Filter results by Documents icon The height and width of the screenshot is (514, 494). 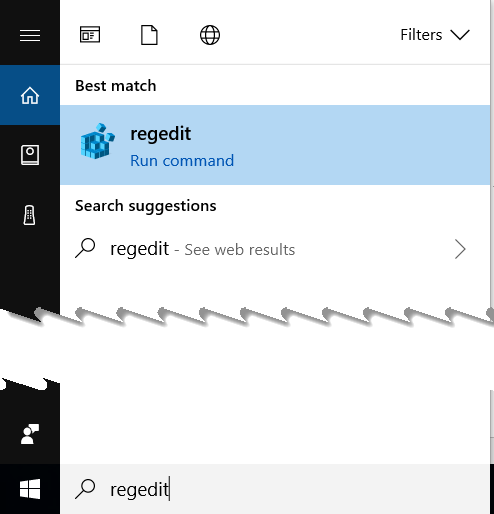pos(149,35)
